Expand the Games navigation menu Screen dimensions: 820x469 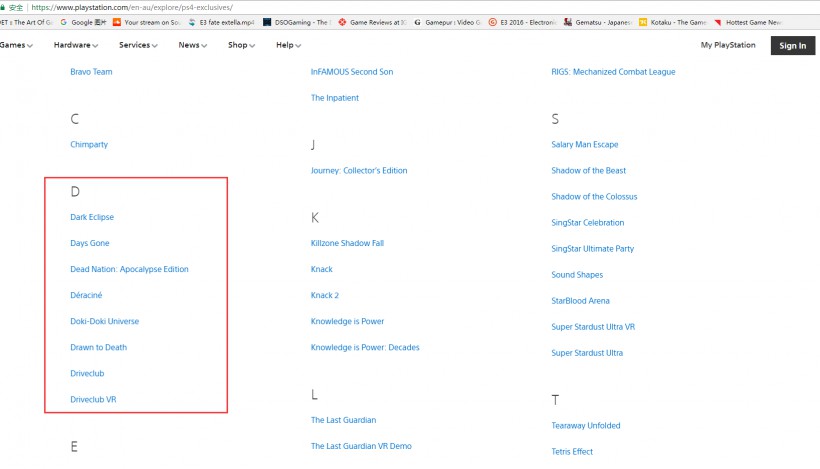tap(16, 45)
